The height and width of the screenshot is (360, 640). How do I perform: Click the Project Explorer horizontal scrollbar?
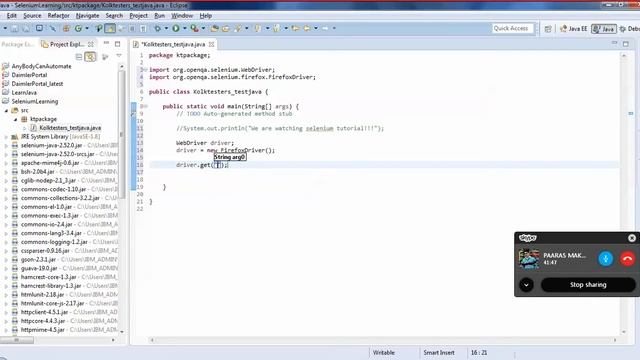point(17,340)
